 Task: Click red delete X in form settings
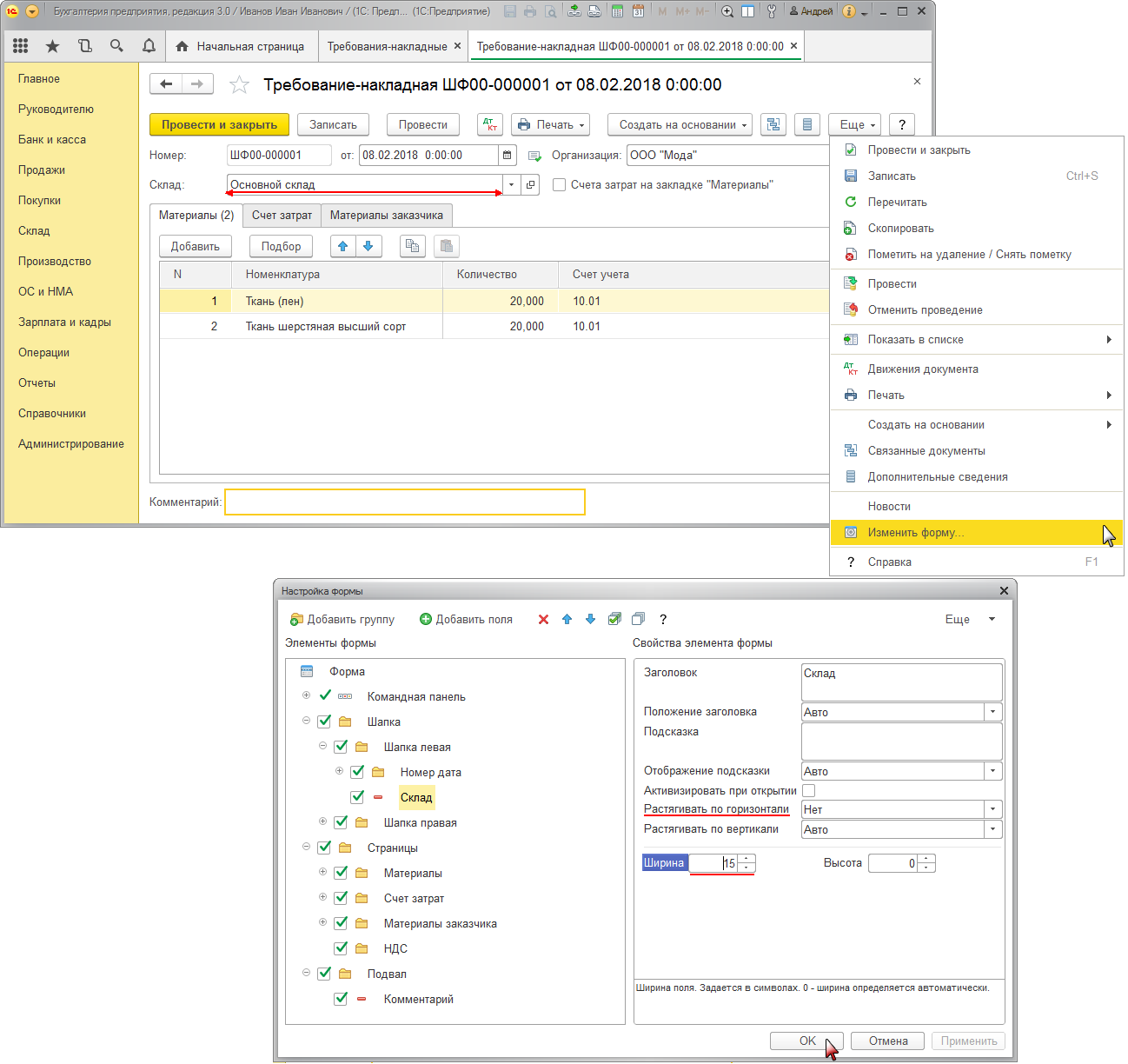tap(543, 619)
